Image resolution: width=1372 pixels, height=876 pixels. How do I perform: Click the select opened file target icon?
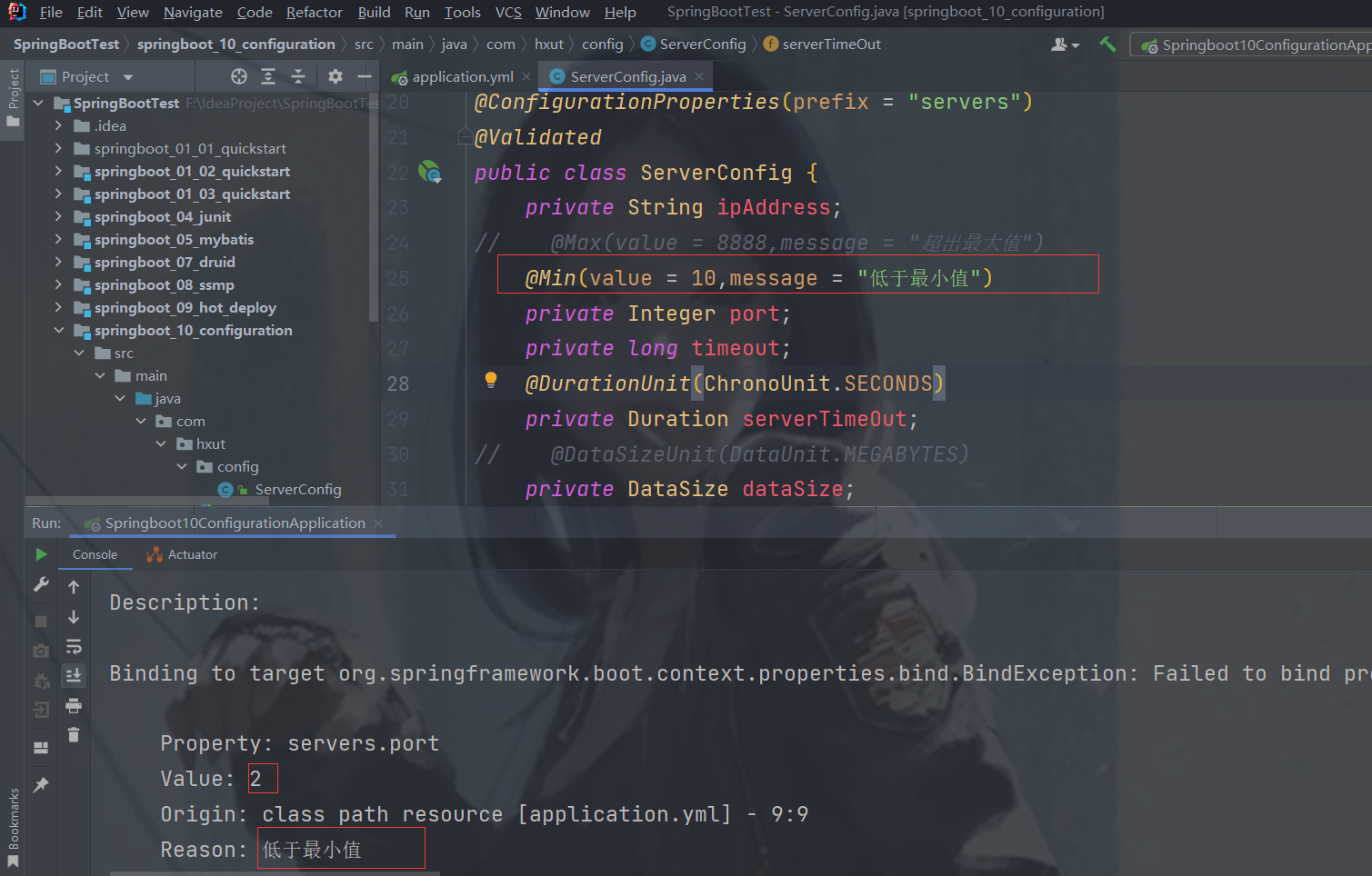coord(239,76)
